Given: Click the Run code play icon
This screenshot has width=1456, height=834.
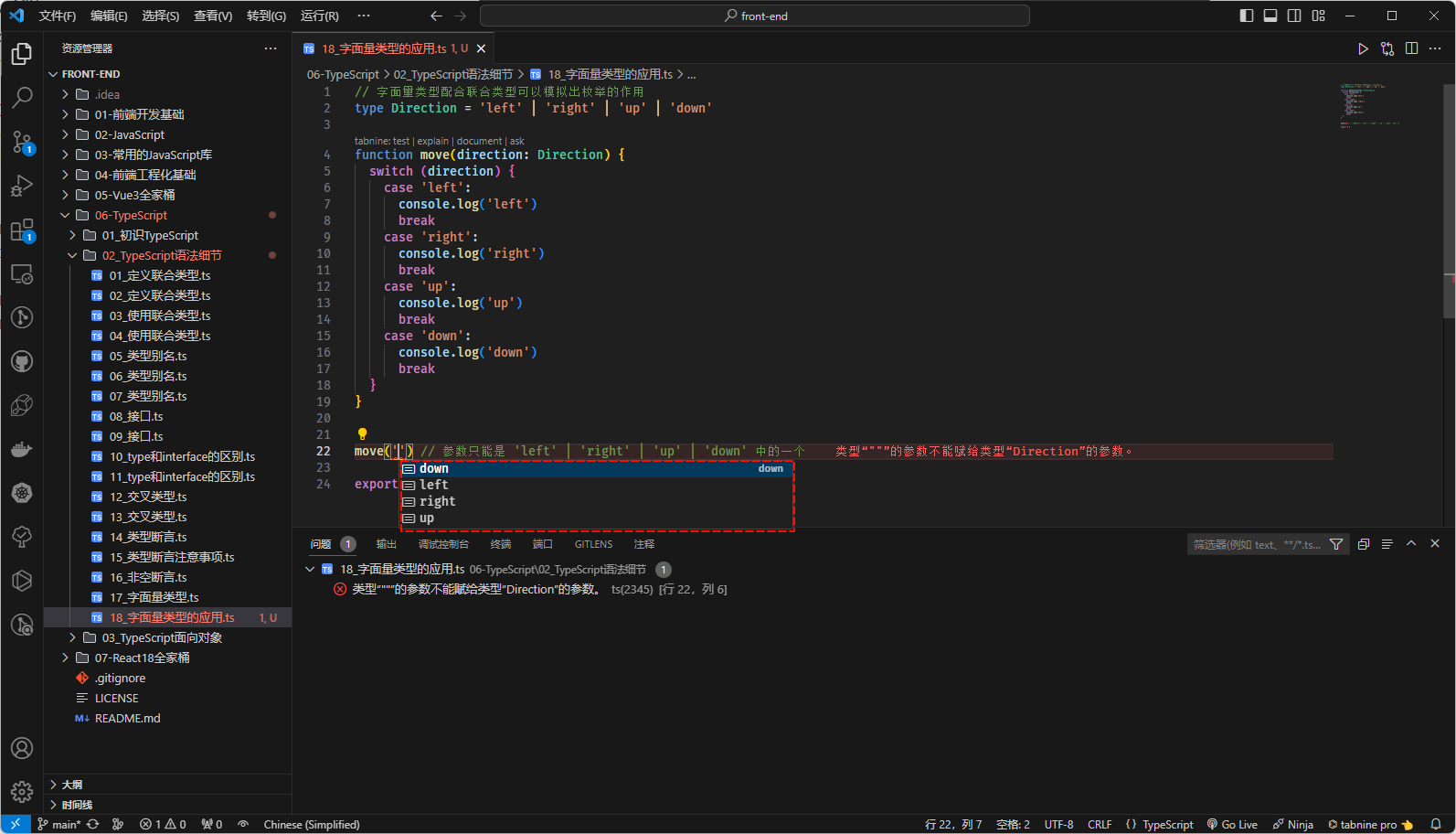Looking at the screenshot, I should [x=1363, y=48].
